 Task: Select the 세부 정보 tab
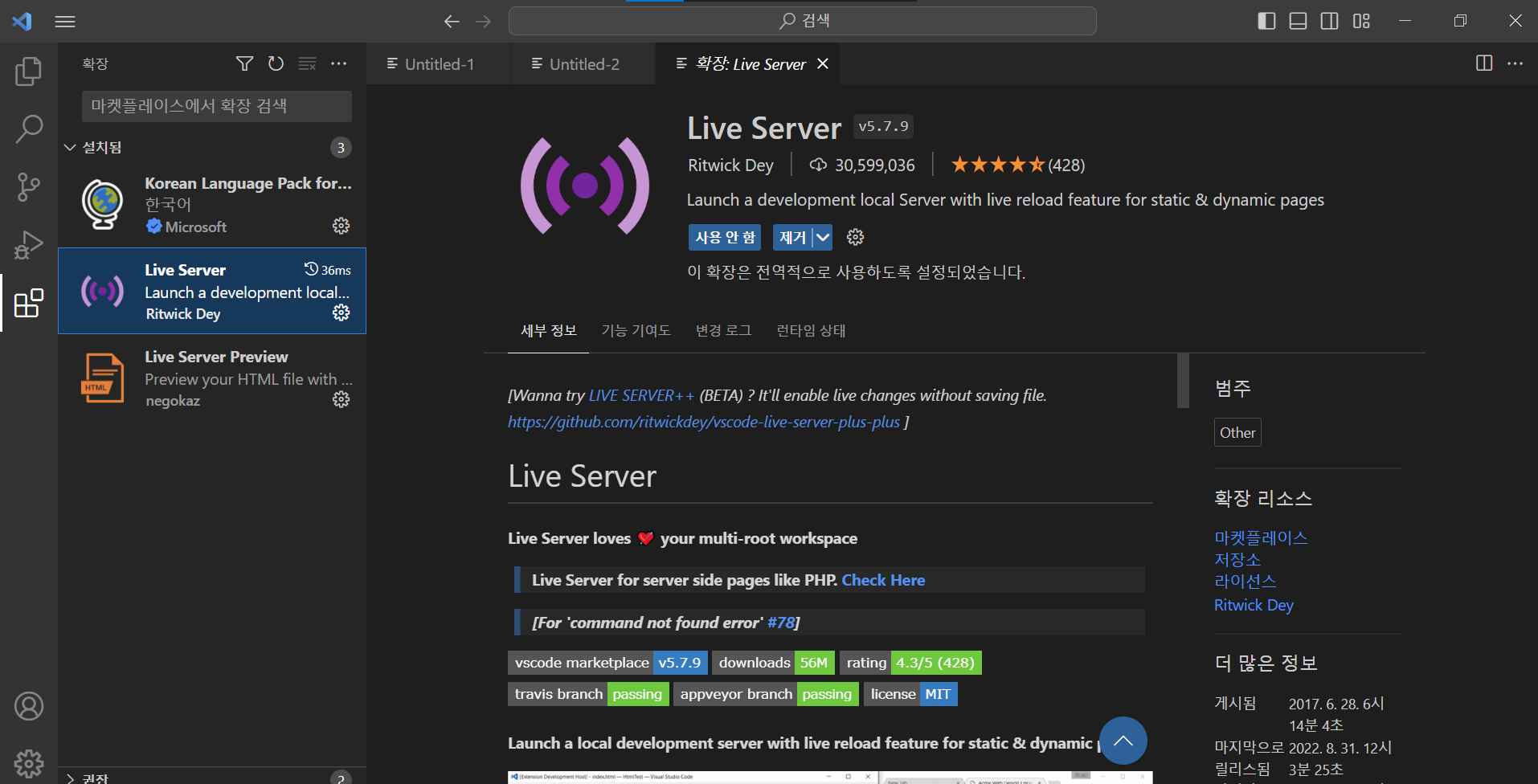tap(549, 330)
